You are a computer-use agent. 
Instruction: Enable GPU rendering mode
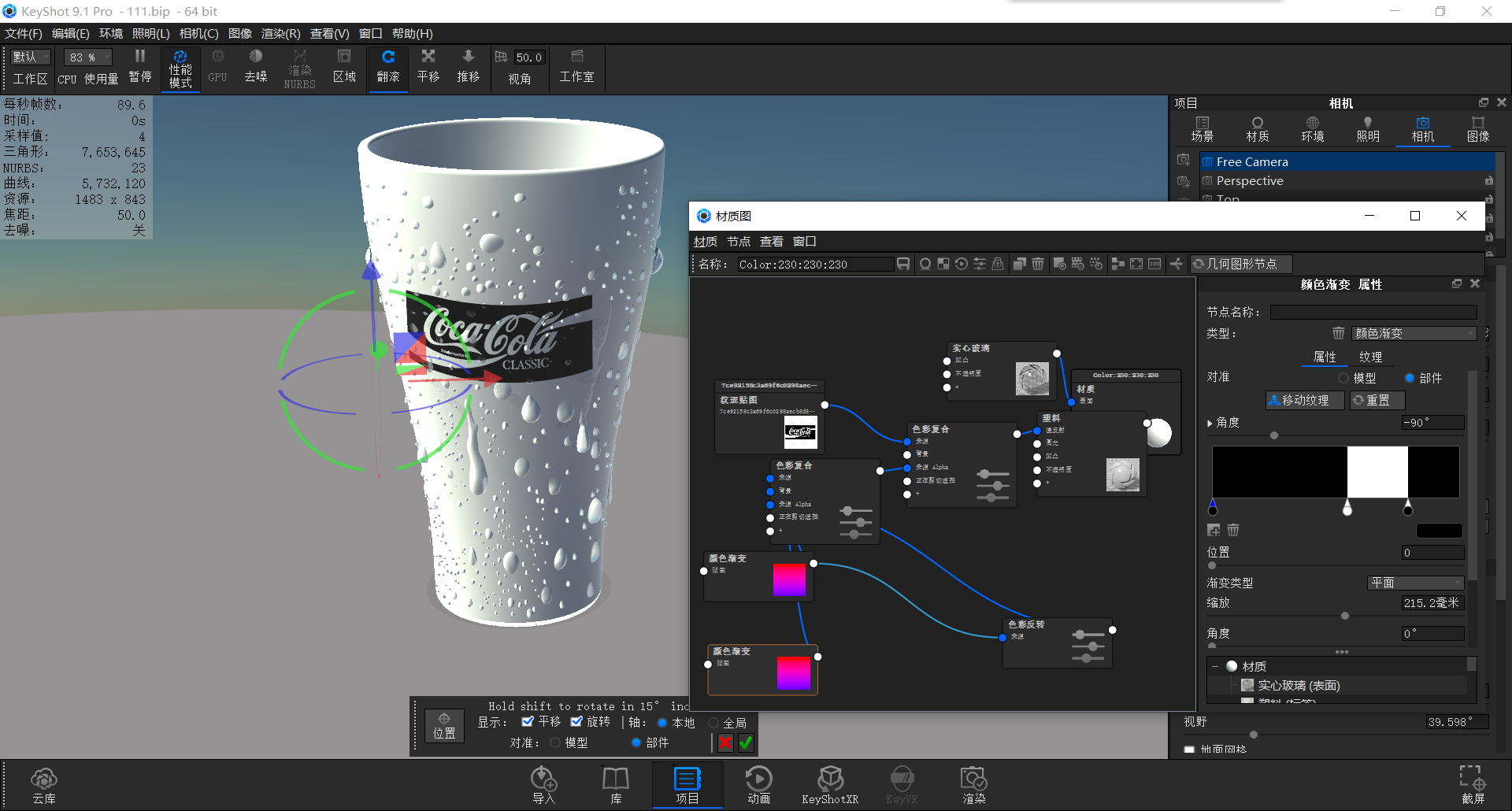(217, 67)
